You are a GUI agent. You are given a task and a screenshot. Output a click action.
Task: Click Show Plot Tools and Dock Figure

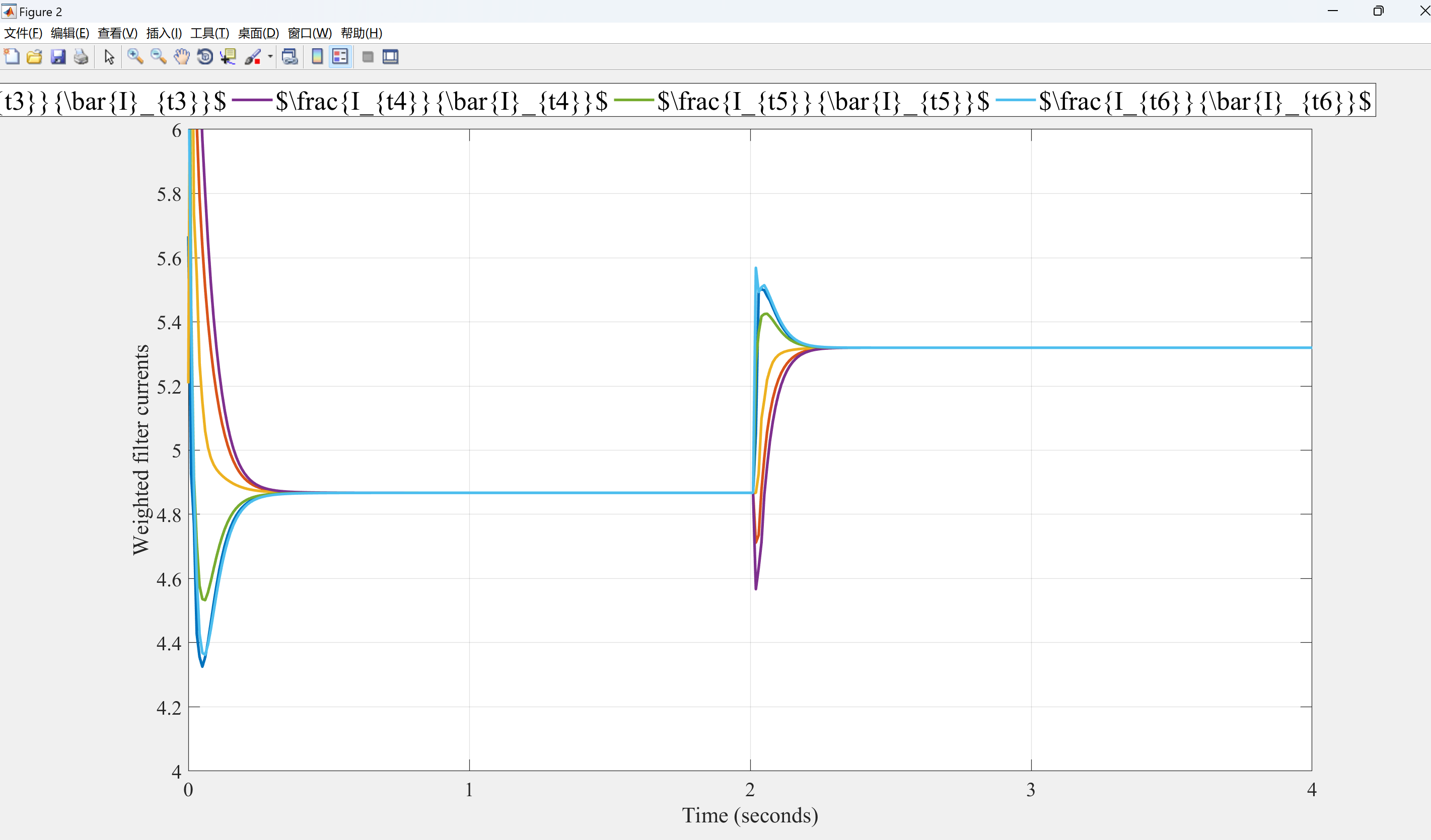(x=391, y=57)
